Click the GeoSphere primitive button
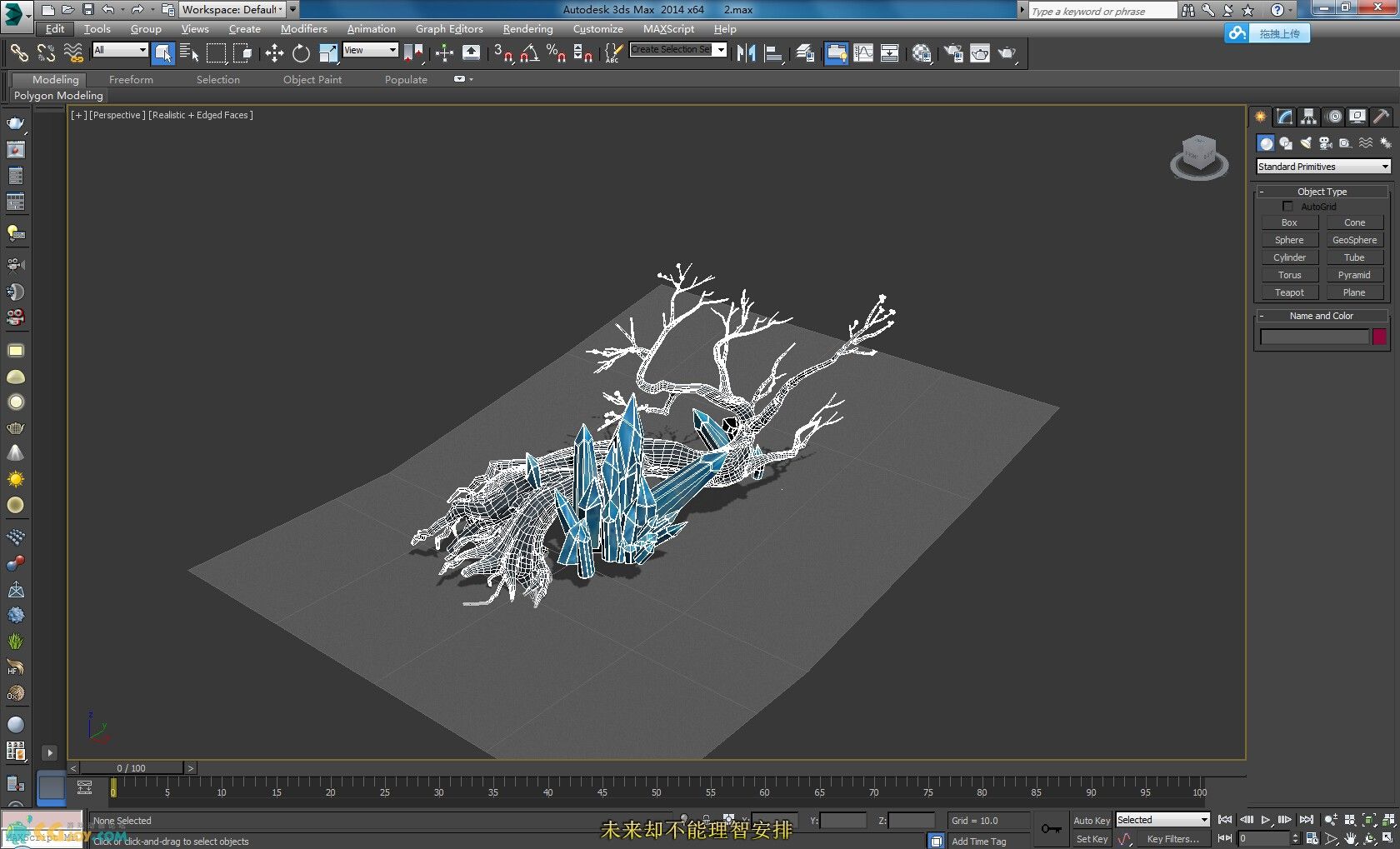1400x849 pixels. (x=1354, y=240)
